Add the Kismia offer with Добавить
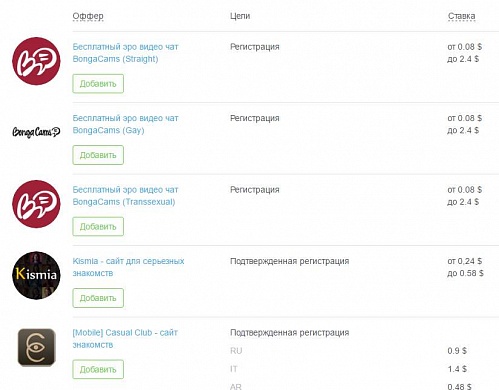The width and height of the screenshot is (499, 390). [x=98, y=298]
